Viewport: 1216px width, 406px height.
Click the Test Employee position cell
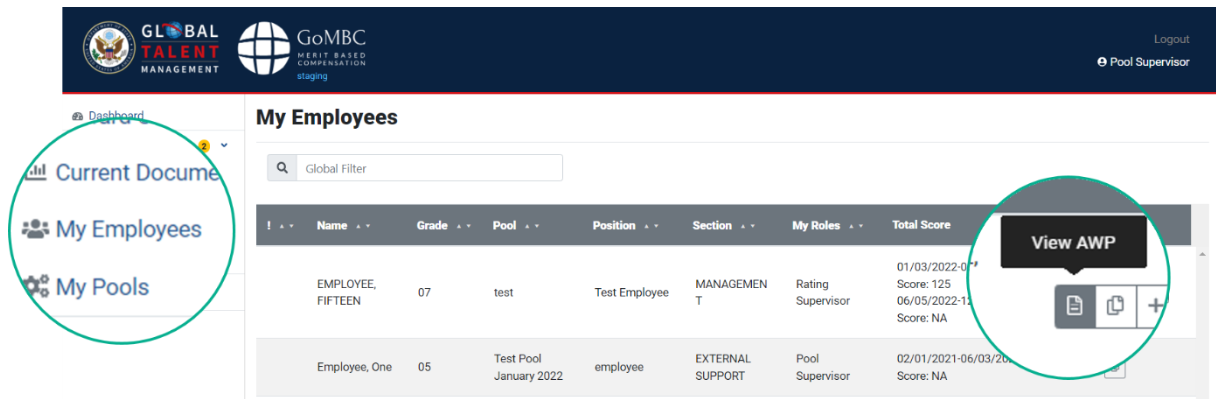point(631,293)
